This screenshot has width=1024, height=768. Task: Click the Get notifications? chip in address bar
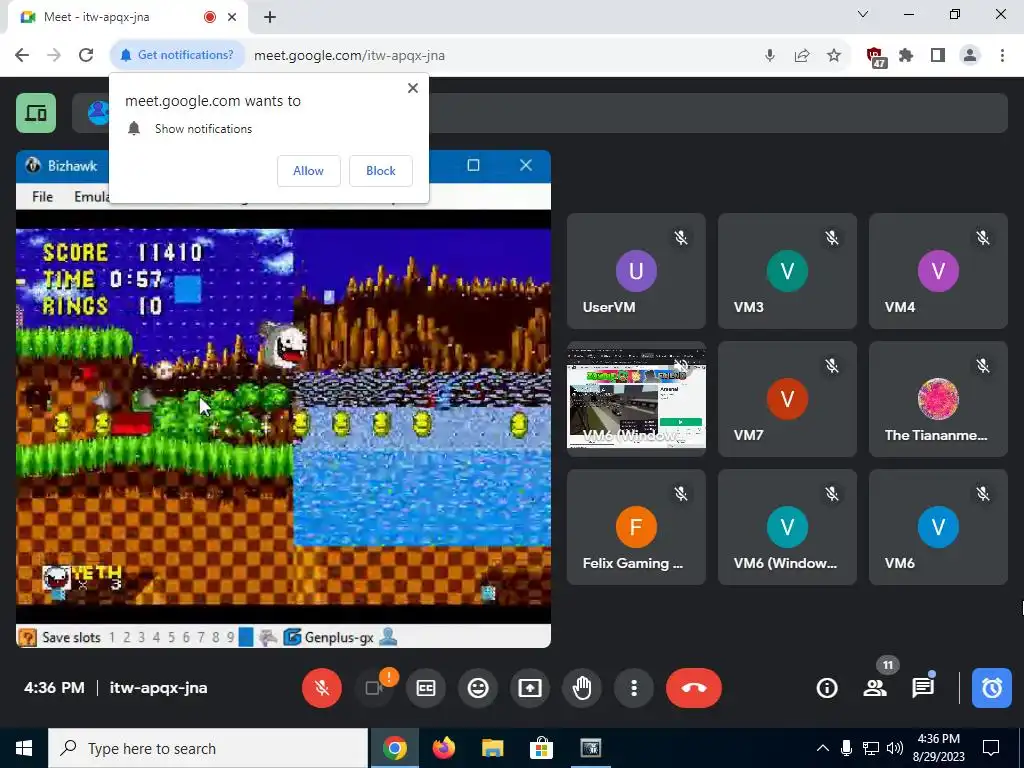pyautogui.click(x=178, y=56)
